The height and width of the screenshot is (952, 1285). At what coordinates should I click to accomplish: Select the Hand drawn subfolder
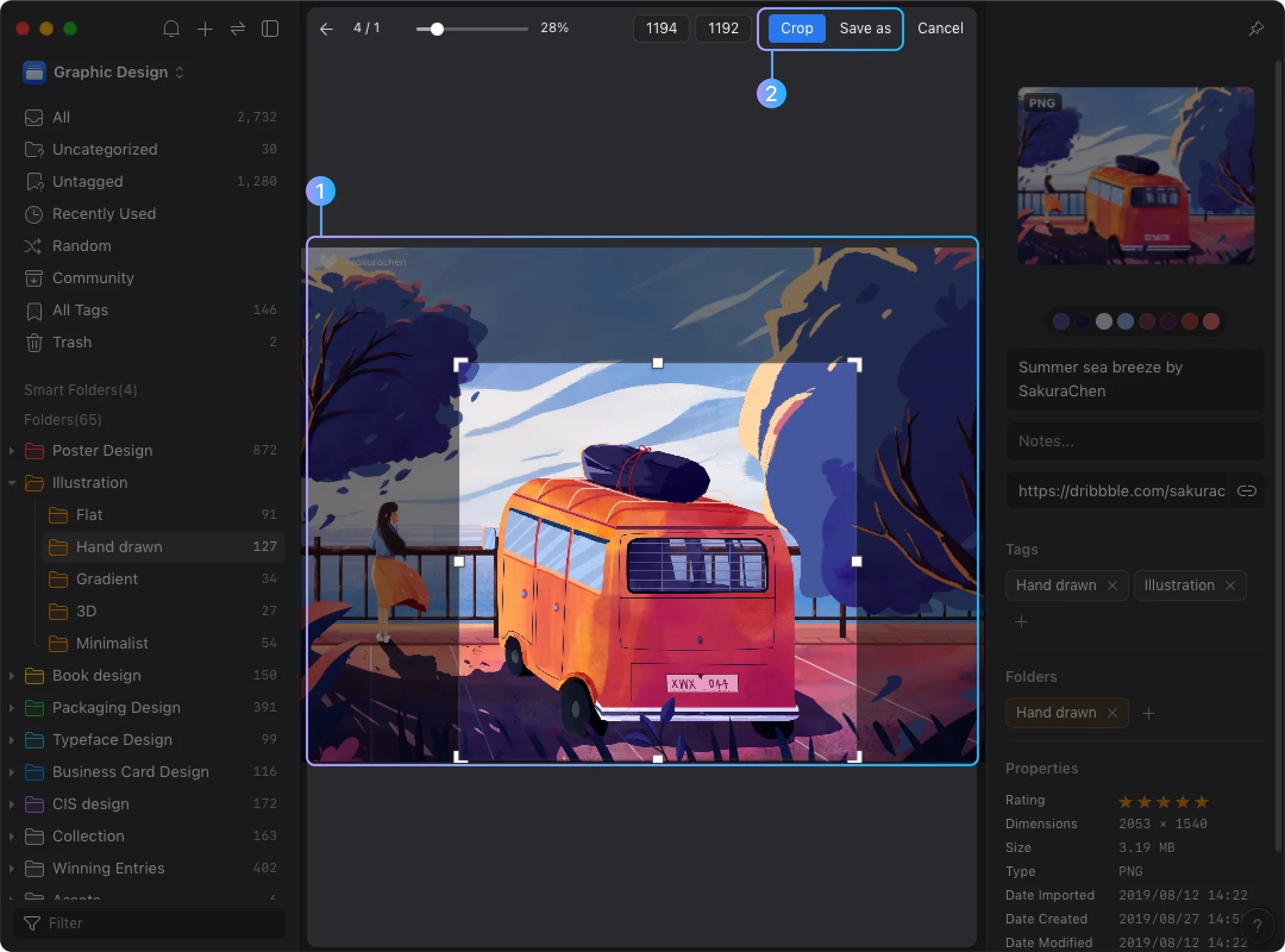click(x=163, y=547)
